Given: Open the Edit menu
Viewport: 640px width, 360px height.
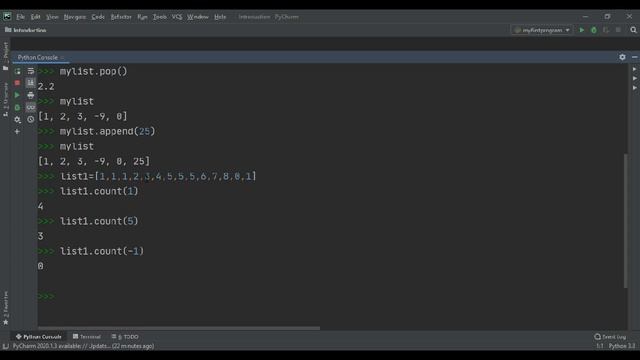Looking at the screenshot, I should coord(36,17).
